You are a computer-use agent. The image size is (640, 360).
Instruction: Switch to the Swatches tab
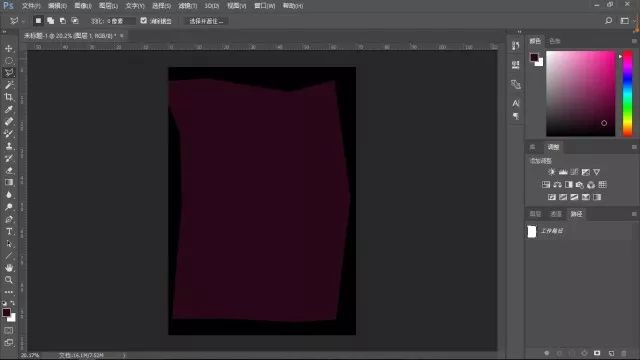tap(555, 41)
